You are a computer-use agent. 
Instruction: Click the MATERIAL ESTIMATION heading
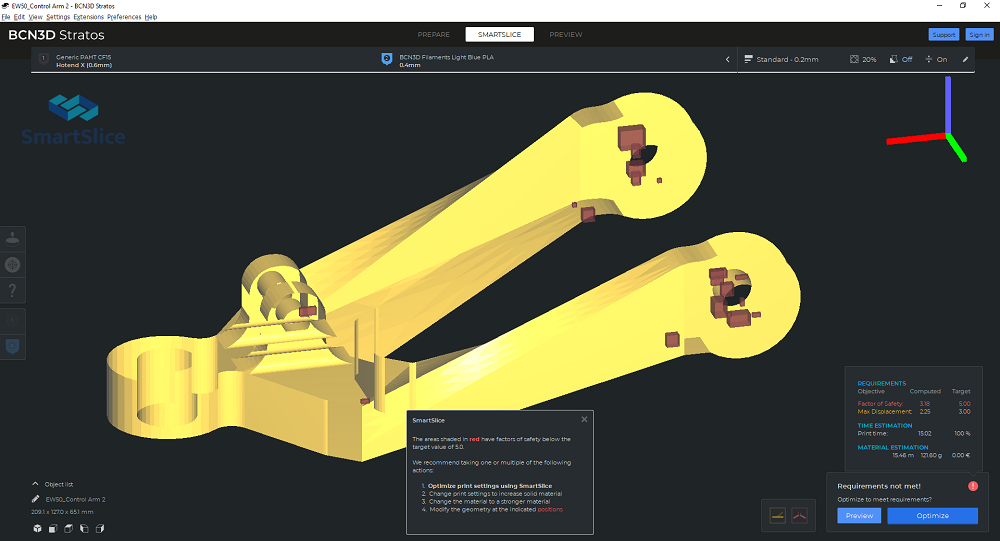(893, 447)
